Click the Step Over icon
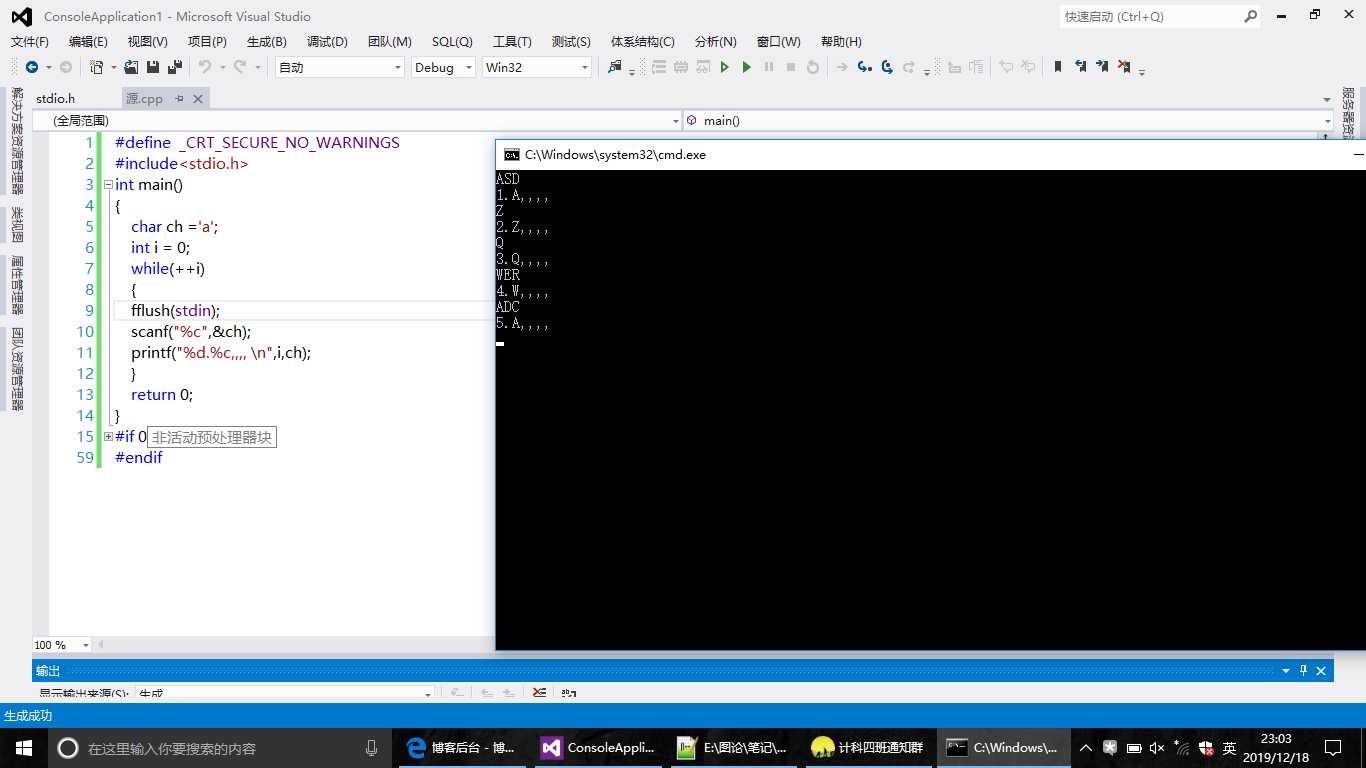This screenshot has width=1366, height=768. [887, 67]
